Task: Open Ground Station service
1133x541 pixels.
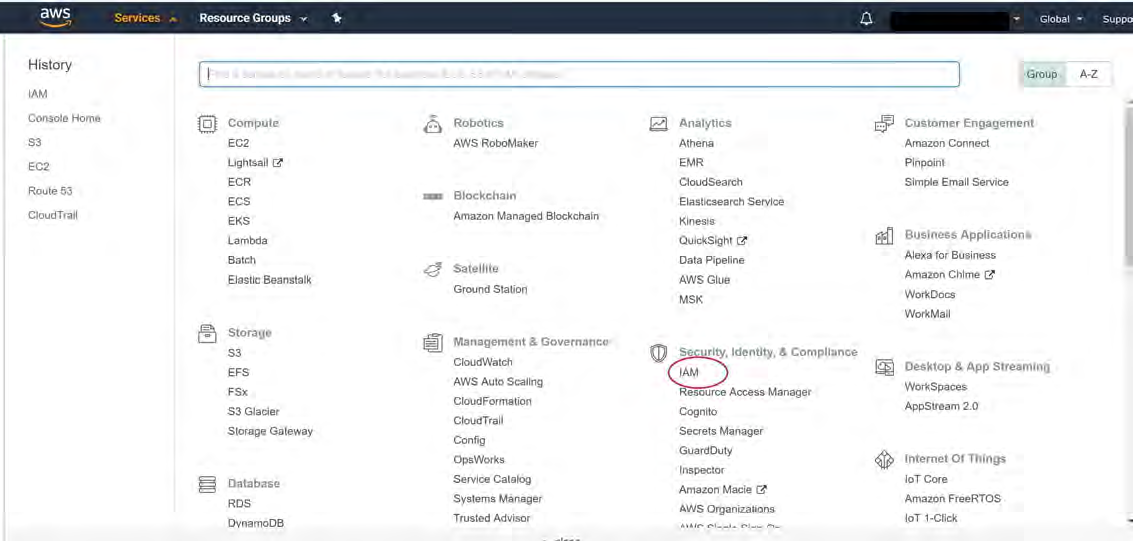Action: click(x=490, y=290)
